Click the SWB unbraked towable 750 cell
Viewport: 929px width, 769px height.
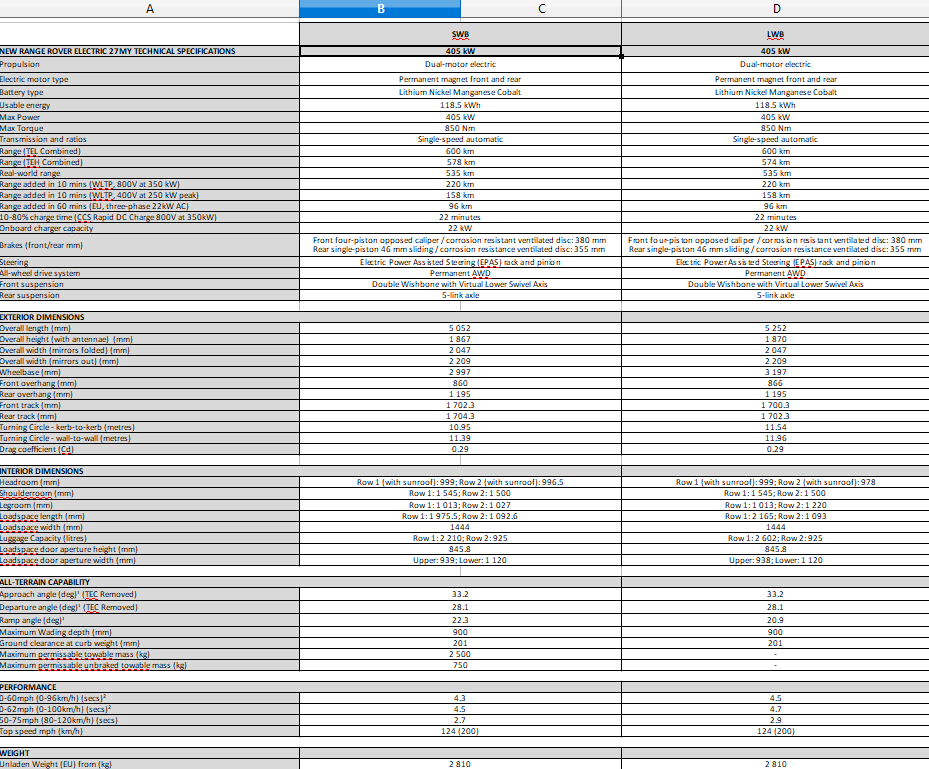click(460, 665)
